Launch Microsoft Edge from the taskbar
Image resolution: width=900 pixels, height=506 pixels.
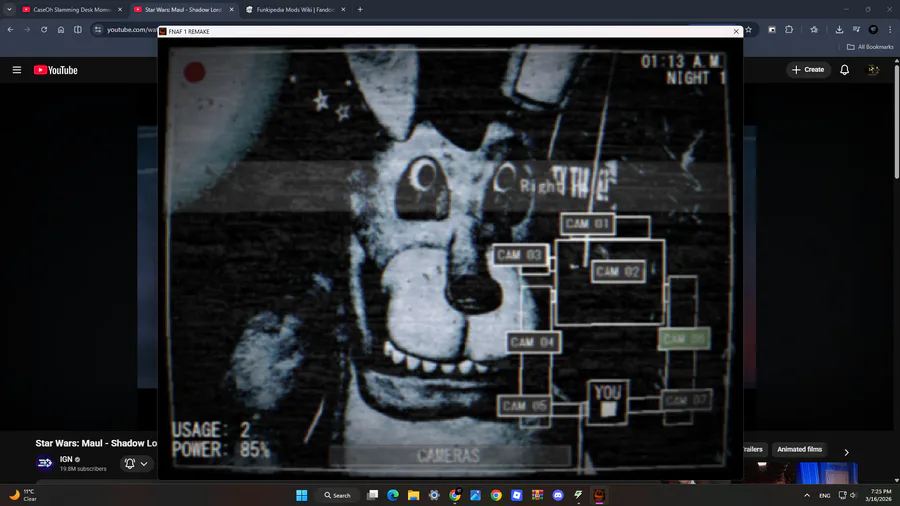393,495
